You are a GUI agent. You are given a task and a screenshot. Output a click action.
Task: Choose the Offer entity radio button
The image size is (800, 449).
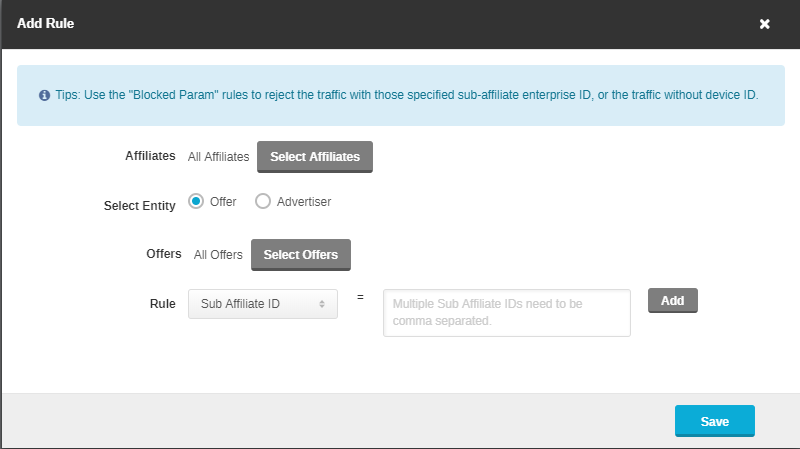(196, 201)
